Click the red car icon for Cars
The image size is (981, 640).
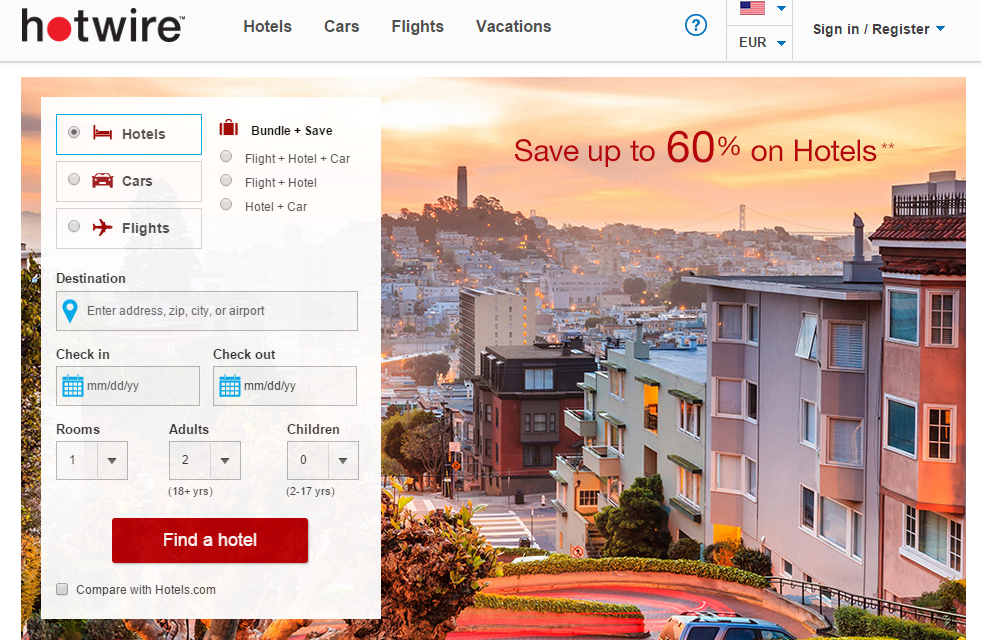click(x=103, y=181)
